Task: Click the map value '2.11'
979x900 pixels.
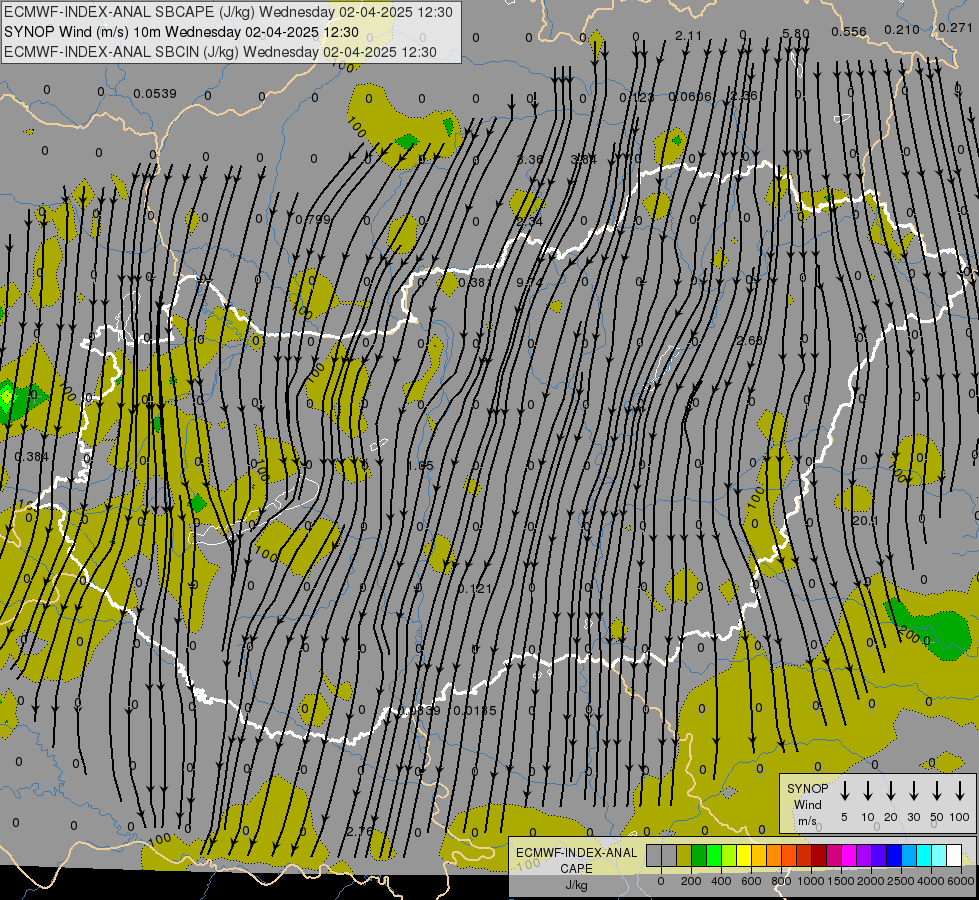Action: (689, 36)
